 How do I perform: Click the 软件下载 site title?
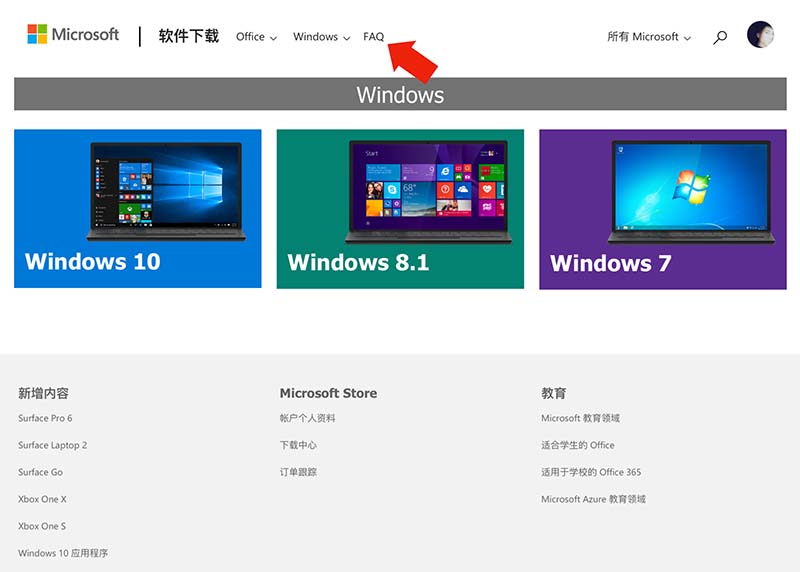coord(188,36)
